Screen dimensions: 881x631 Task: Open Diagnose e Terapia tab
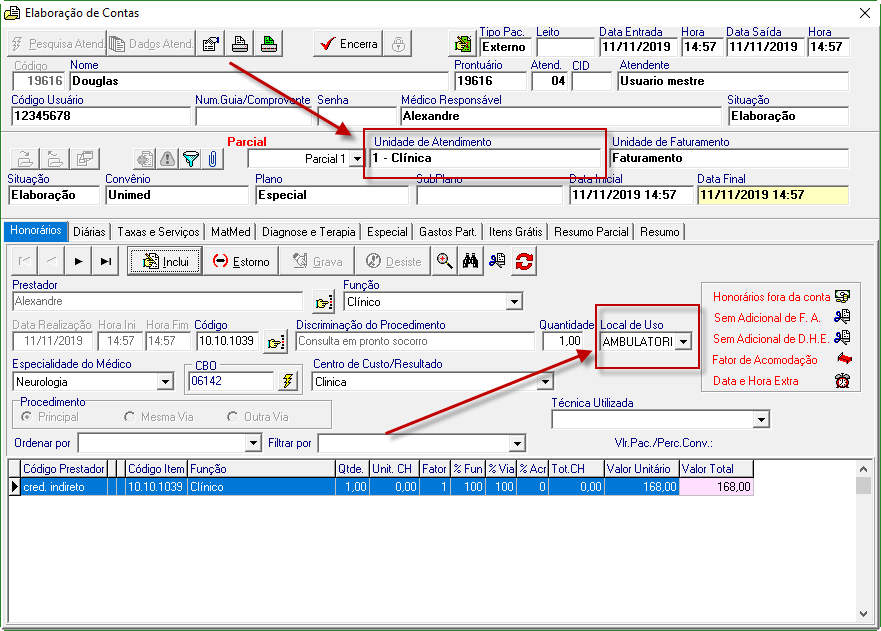[309, 231]
